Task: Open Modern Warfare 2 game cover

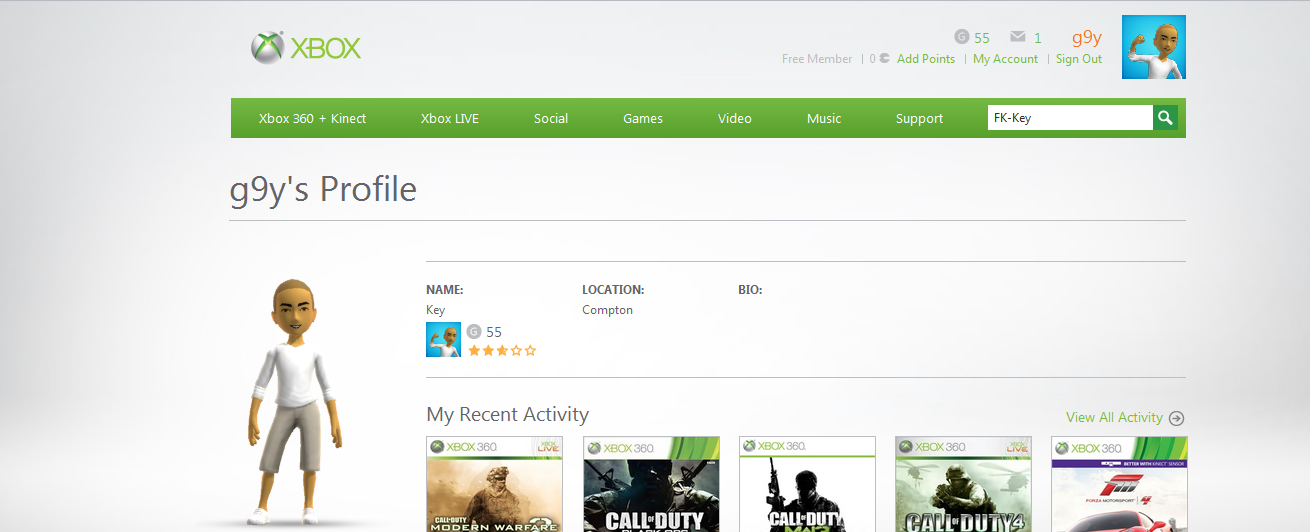Action: point(494,484)
